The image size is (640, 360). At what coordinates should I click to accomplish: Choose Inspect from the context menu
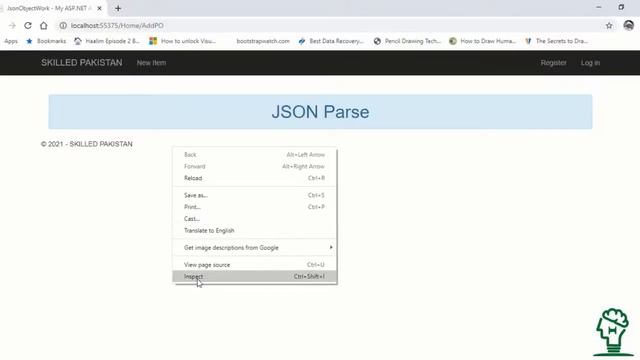255,277
